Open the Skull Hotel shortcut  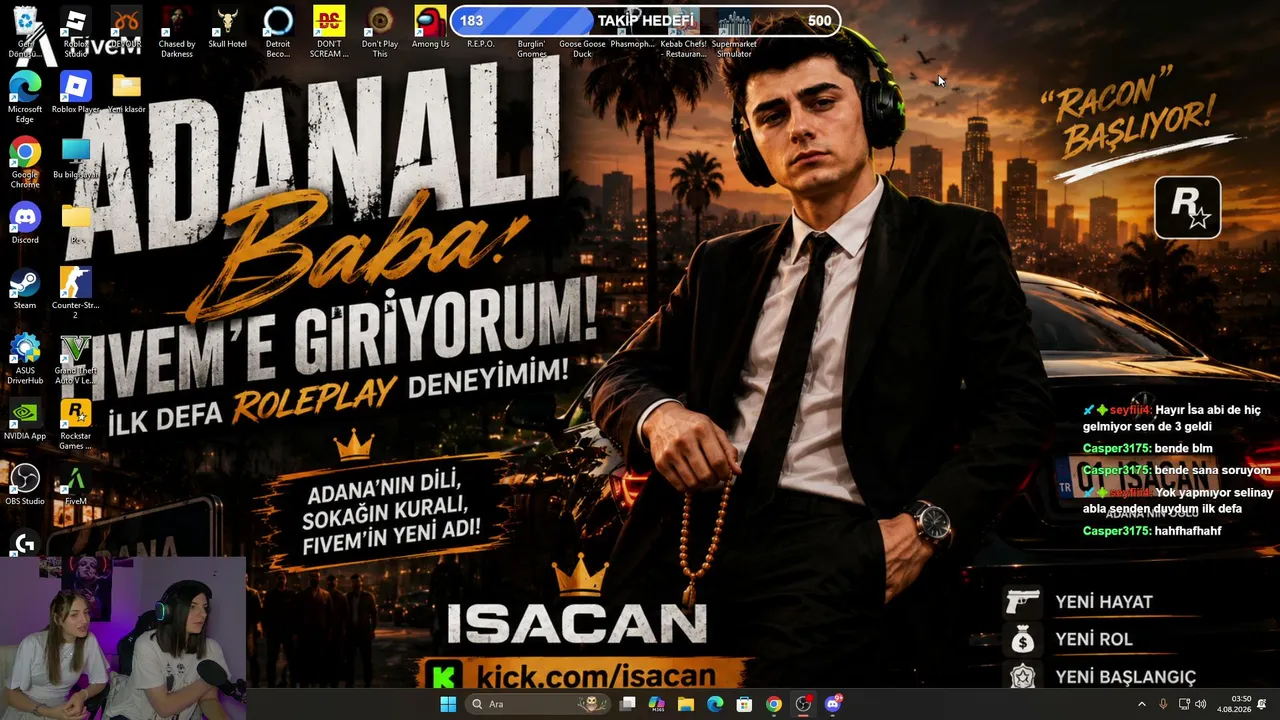227,28
